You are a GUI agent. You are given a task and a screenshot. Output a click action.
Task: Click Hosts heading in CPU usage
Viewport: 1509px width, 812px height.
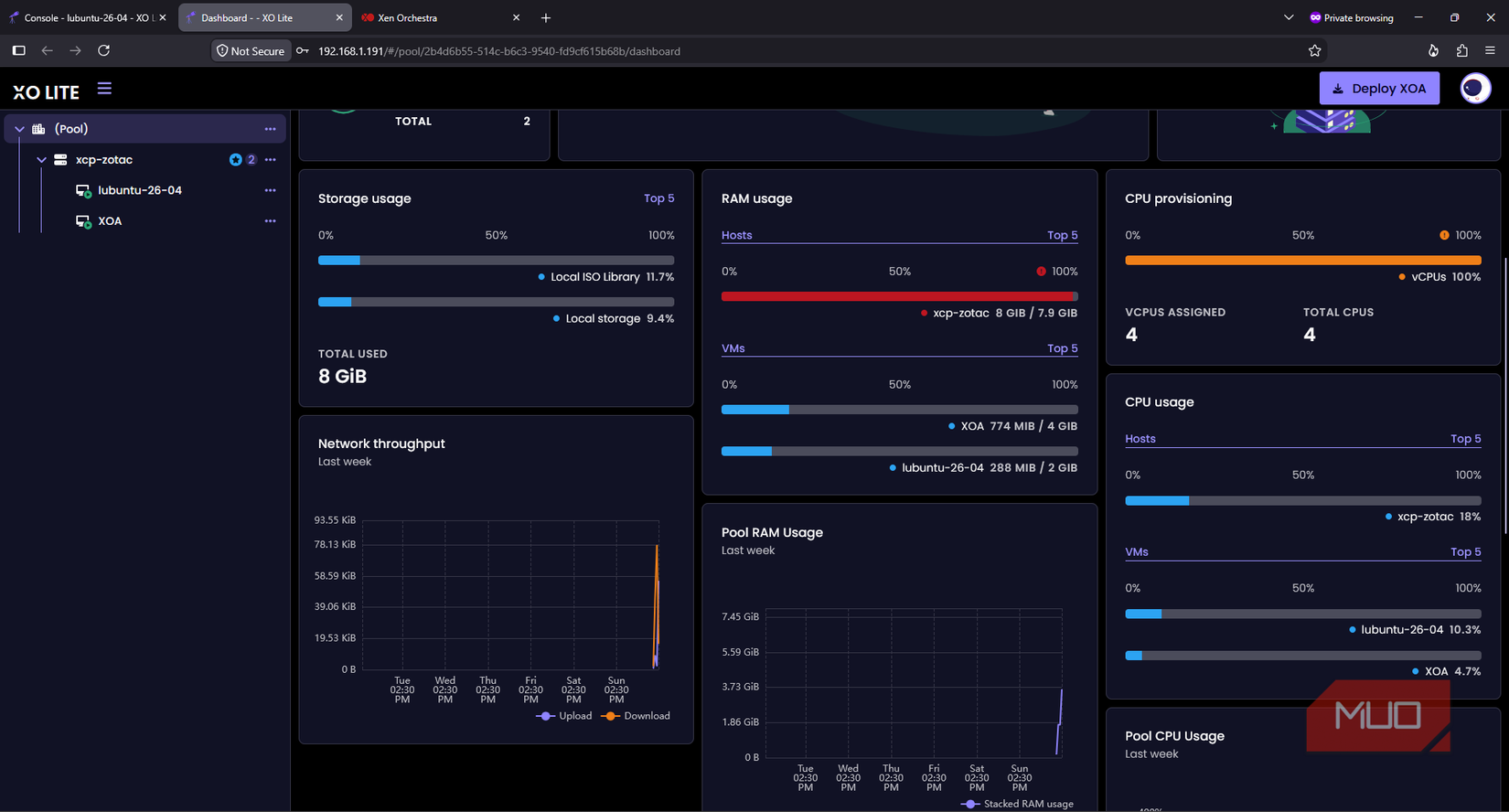click(x=1140, y=439)
